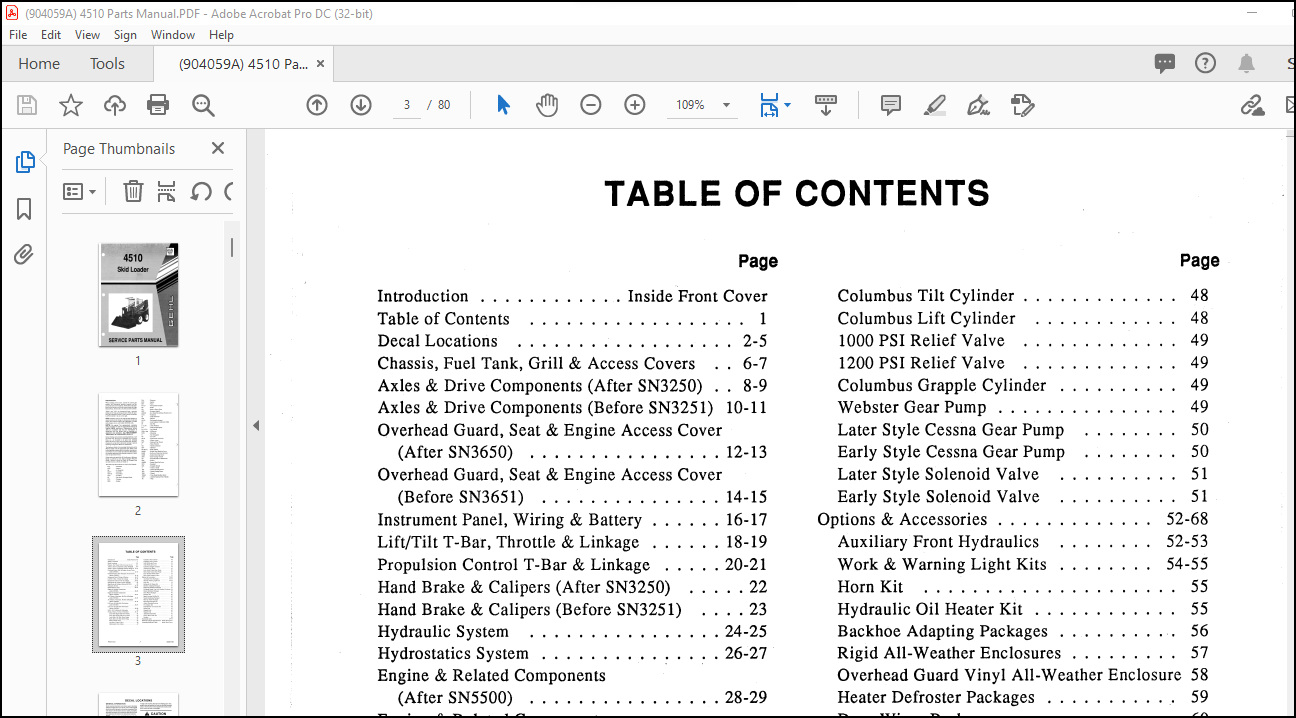The width and height of the screenshot is (1296, 718).
Task: Close the 4510 Parts Manual tab
Action: click(321, 64)
